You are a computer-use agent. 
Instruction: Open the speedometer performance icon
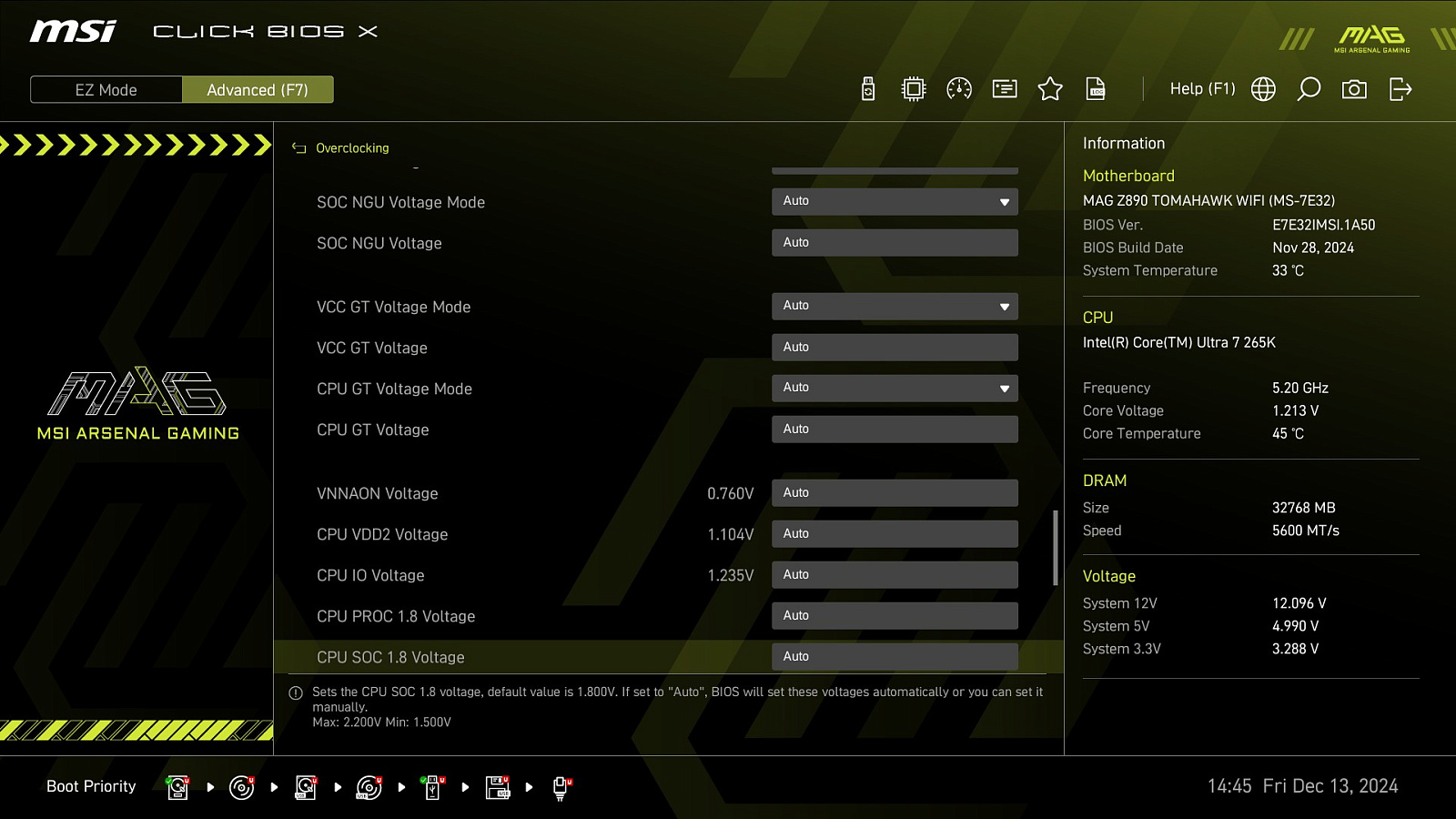[x=959, y=89]
